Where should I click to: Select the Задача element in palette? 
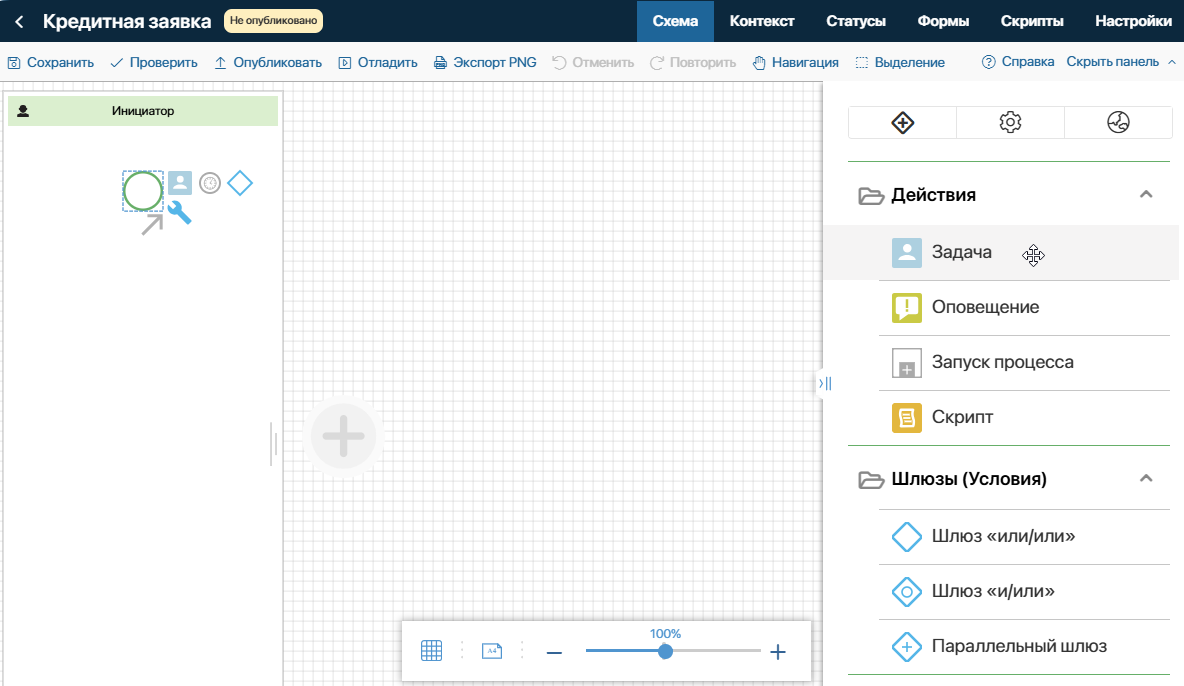tap(1001, 252)
